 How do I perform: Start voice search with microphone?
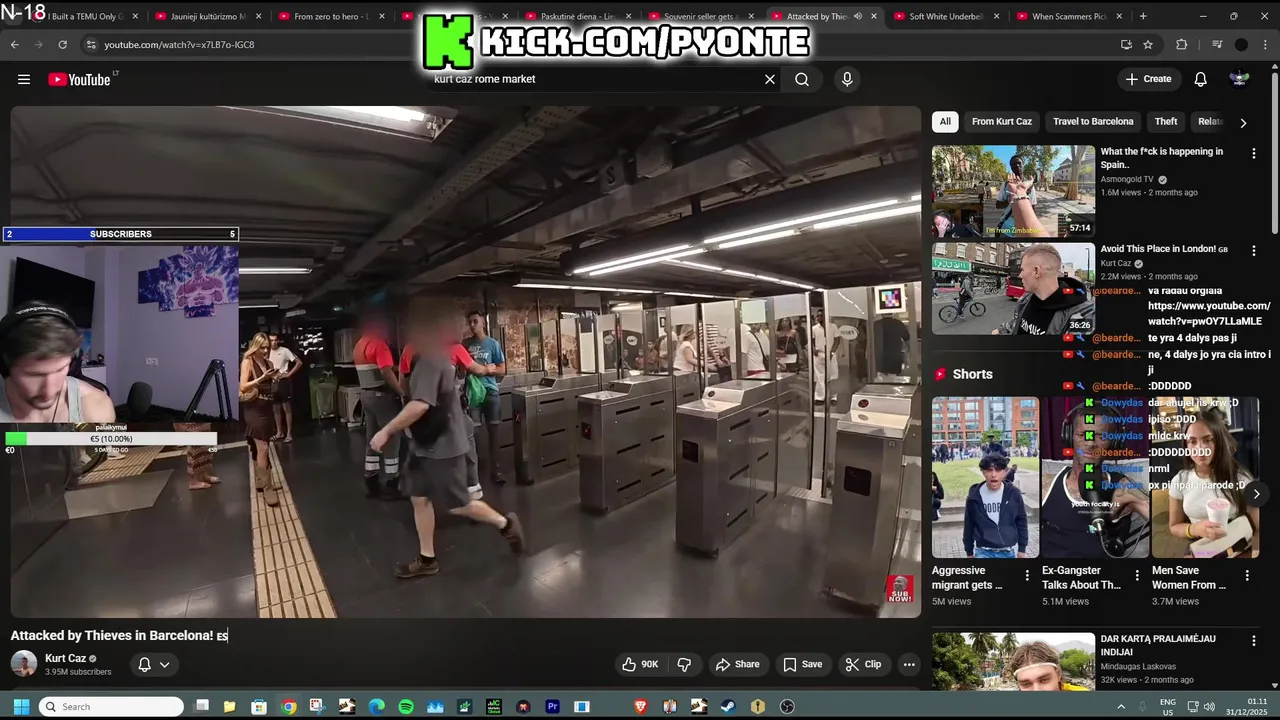[847, 79]
